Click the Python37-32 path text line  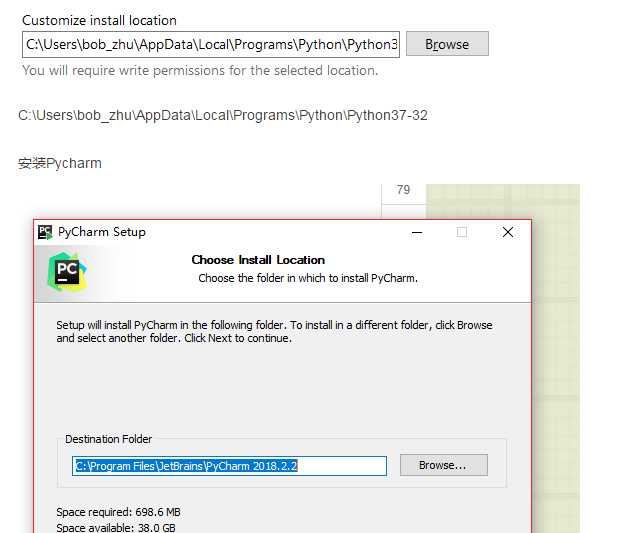click(x=223, y=115)
